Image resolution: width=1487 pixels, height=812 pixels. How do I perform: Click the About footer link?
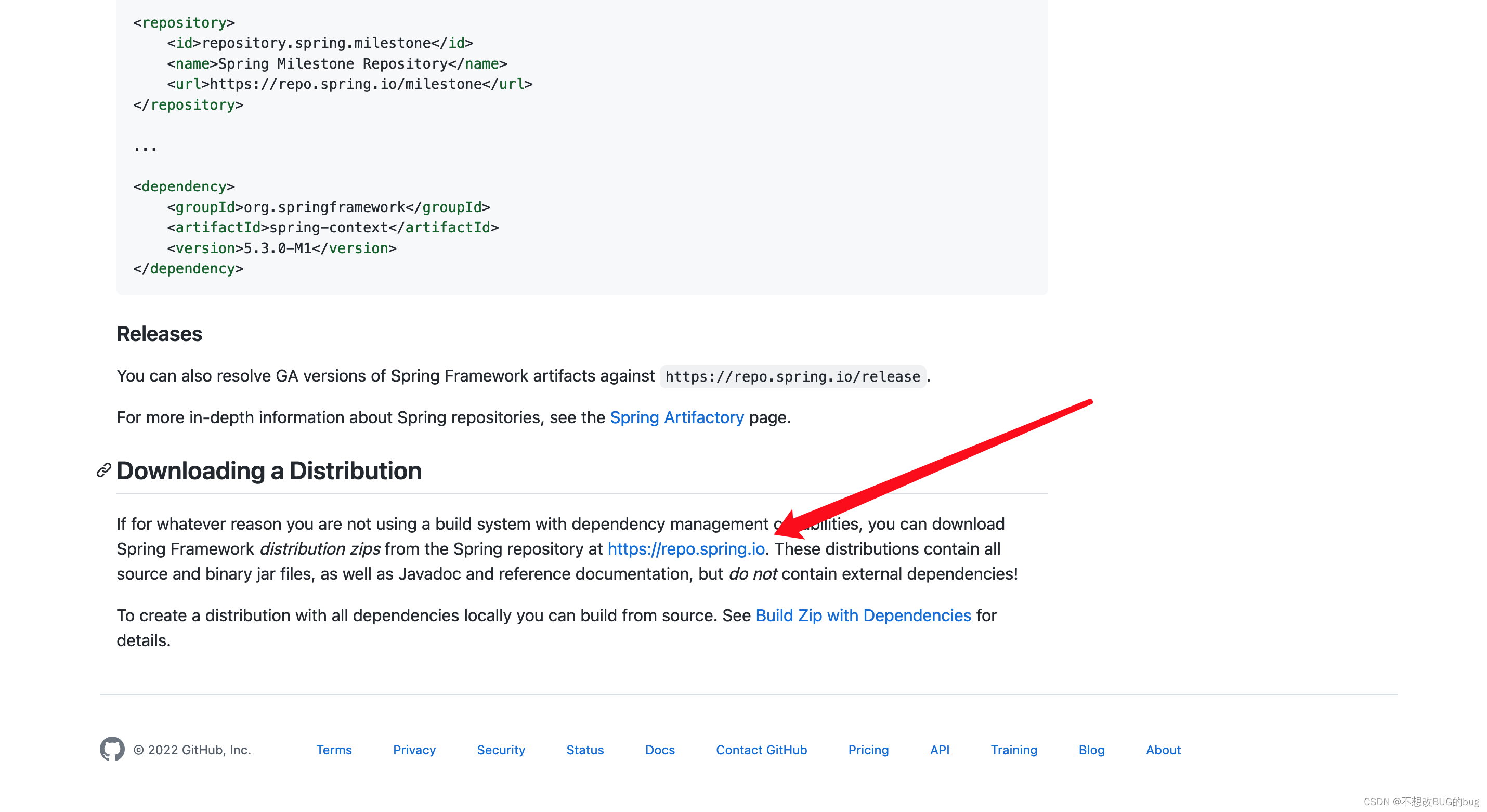coord(1163,750)
